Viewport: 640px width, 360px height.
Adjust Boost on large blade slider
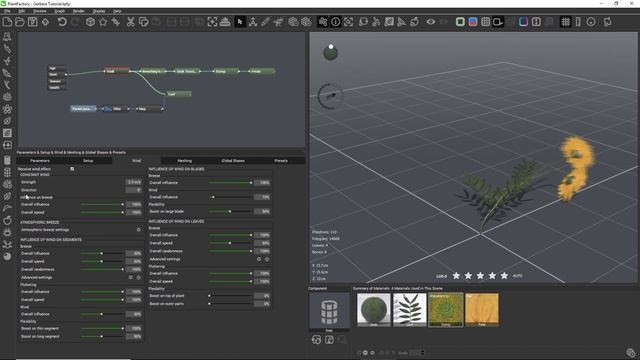230,211
